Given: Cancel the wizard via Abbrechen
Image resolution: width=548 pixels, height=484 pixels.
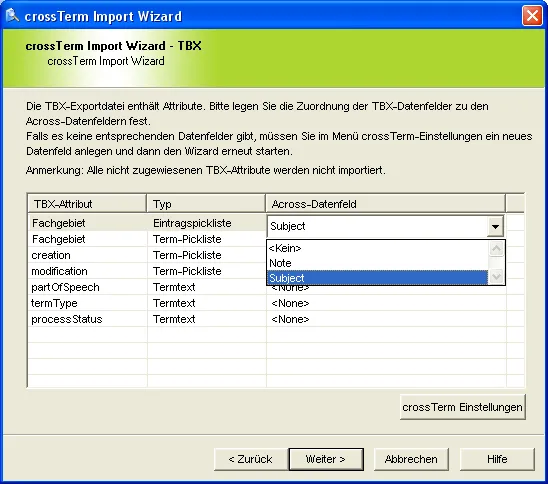Looking at the screenshot, I should 411,459.
